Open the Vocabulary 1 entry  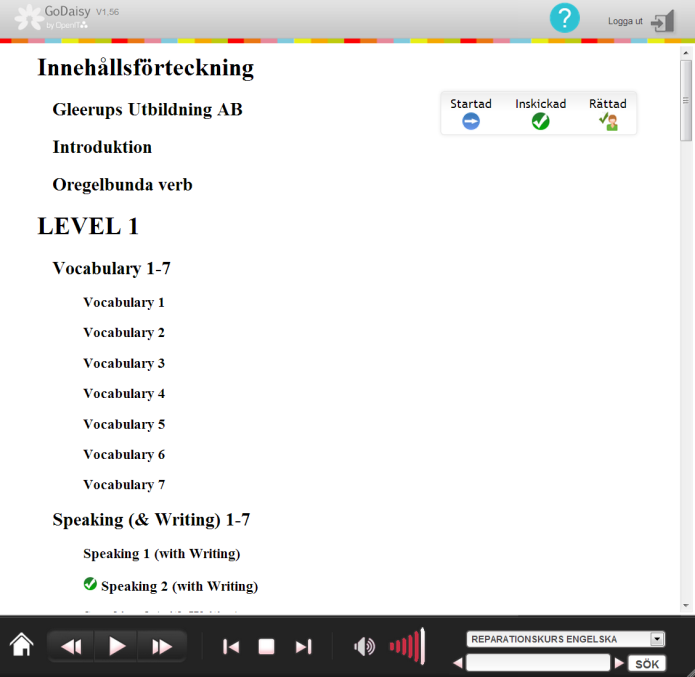click(124, 302)
